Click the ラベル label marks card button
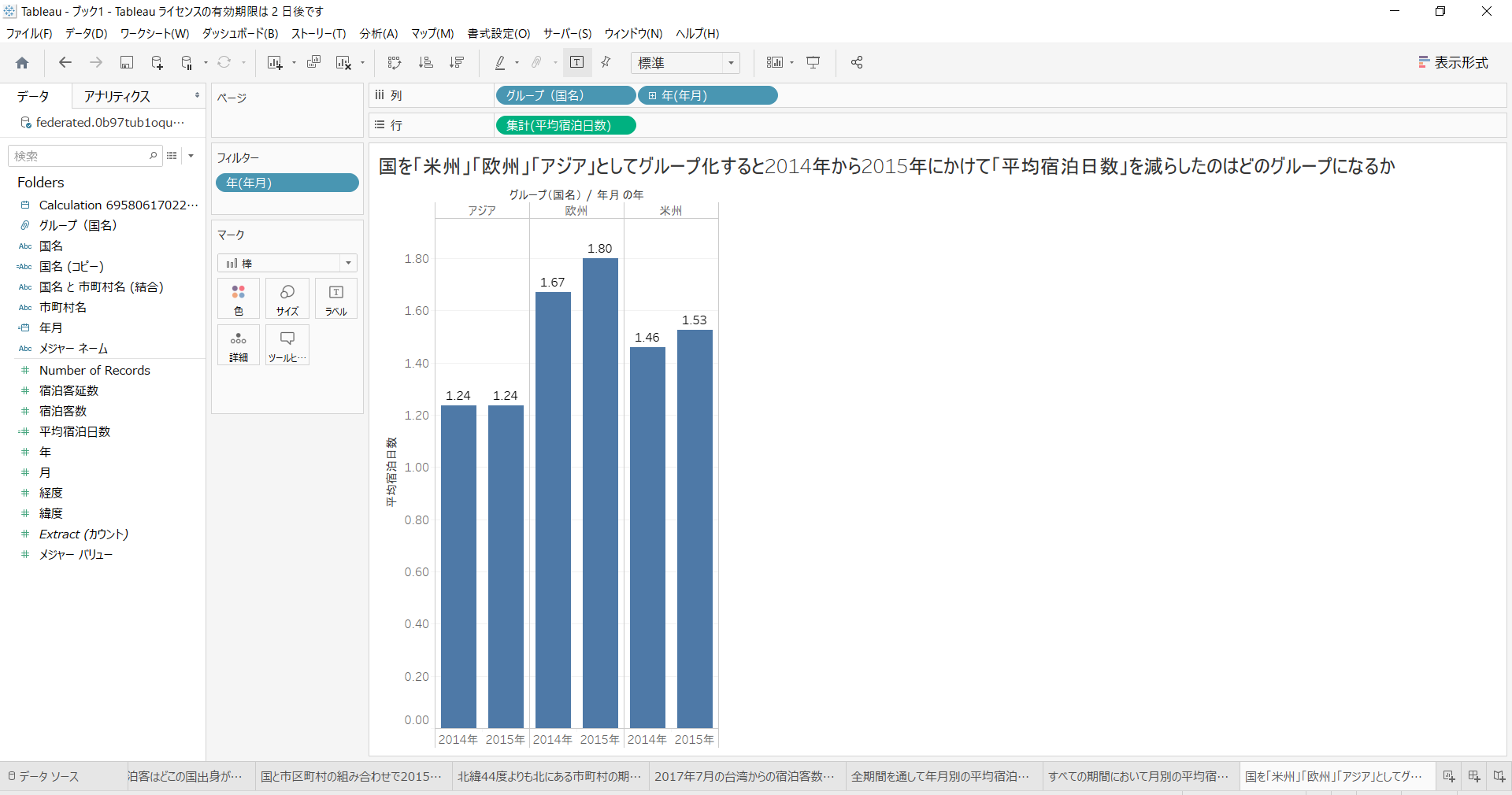 pos(336,299)
